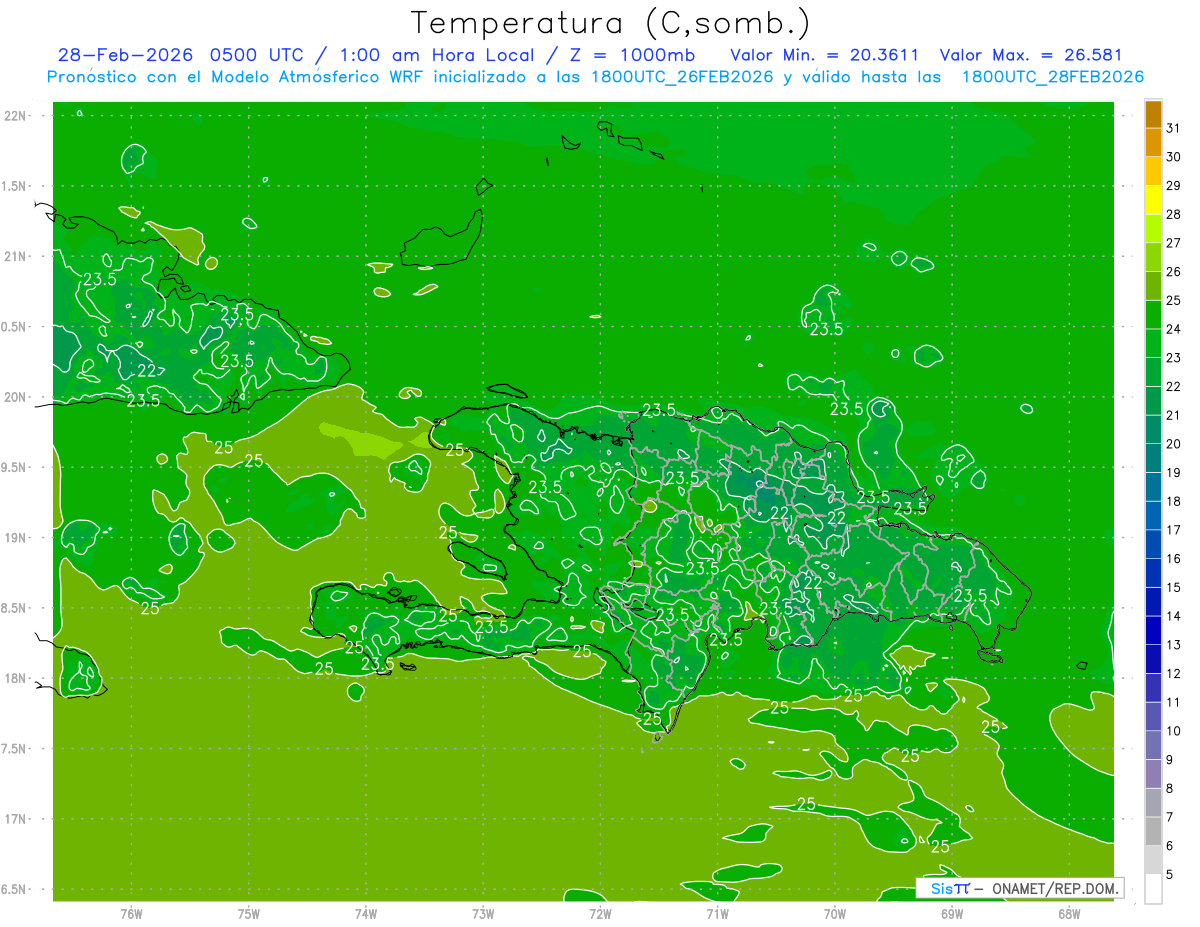
Task: Click the 20N latitude axis label
Action: pyautogui.click(x=14, y=397)
